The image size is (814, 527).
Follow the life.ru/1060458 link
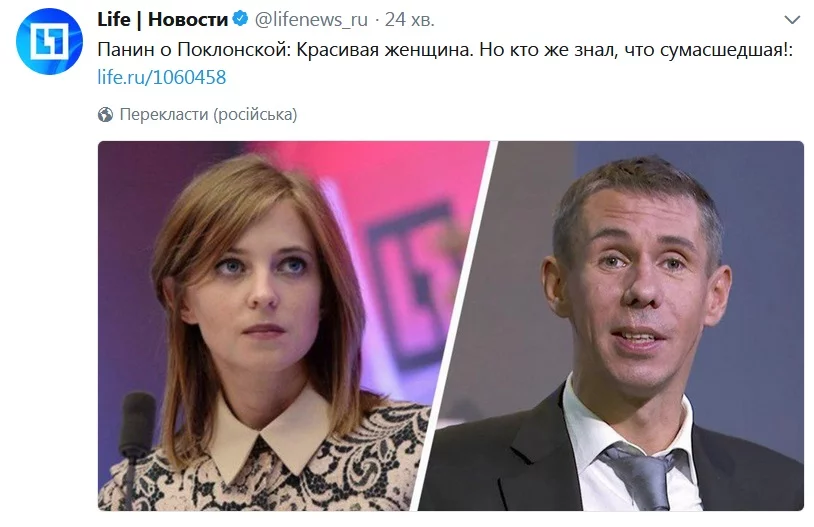(x=161, y=77)
